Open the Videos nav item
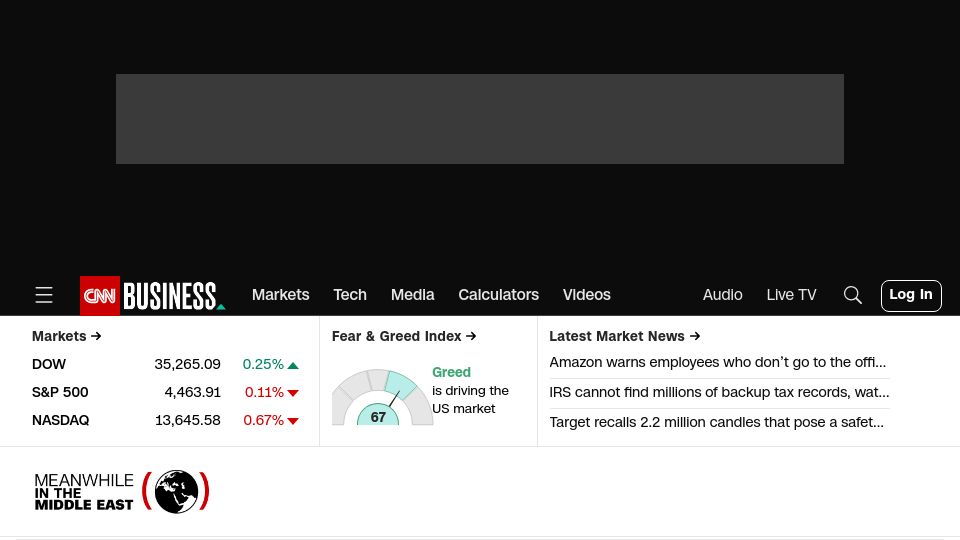This screenshot has height=540, width=960. (587, 294)
